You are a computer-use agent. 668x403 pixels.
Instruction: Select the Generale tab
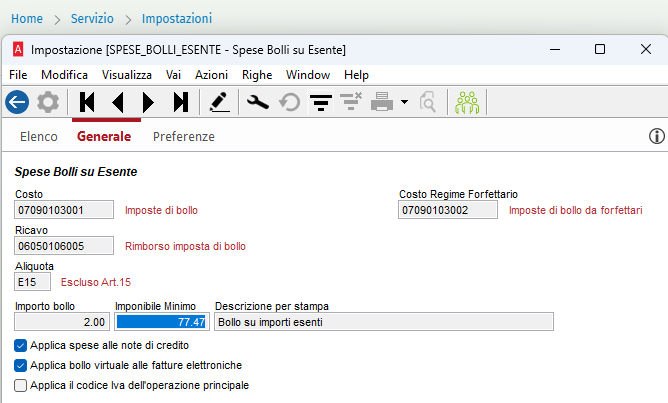[x=104, y=137]
